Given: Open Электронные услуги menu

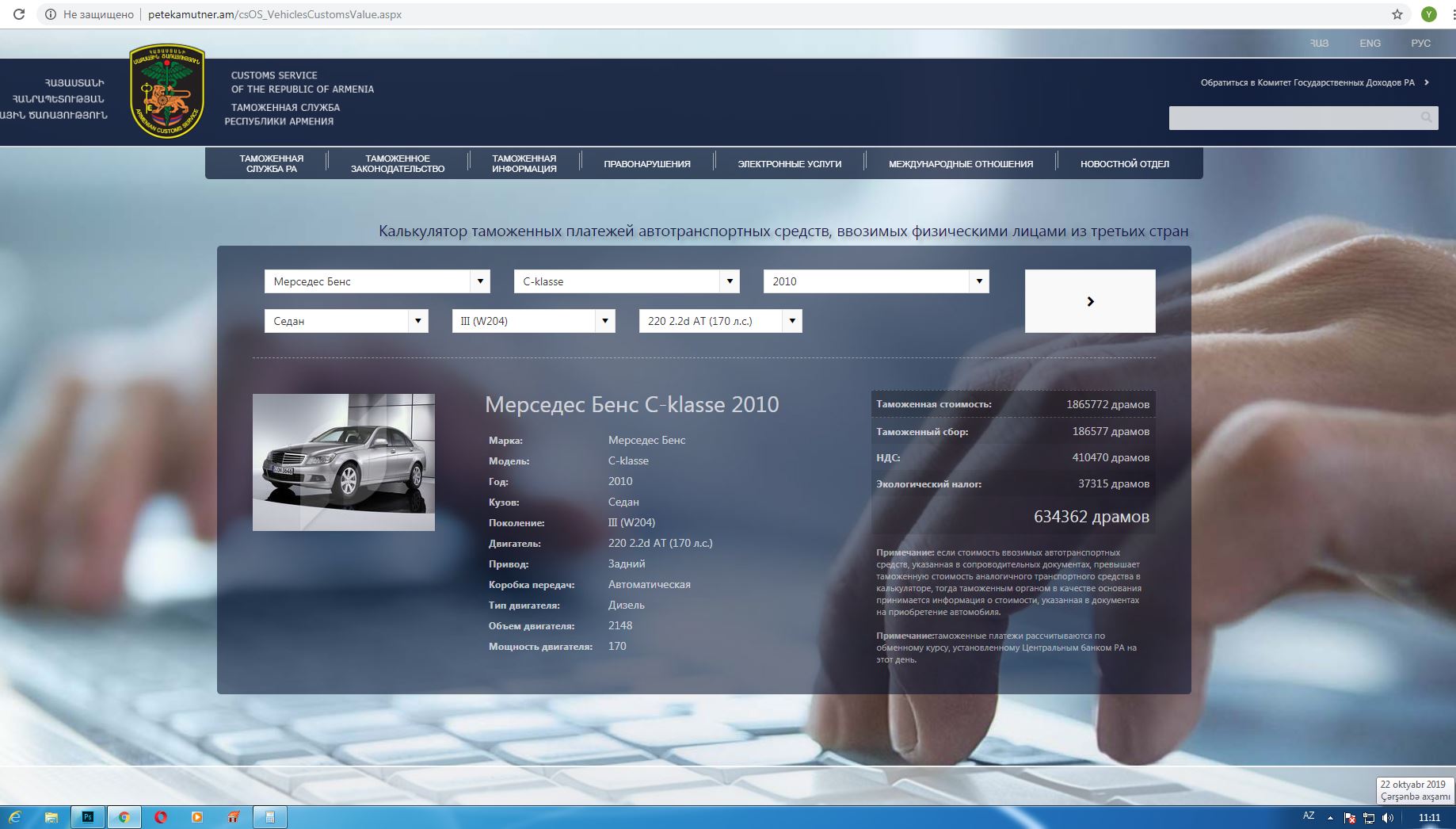Looking at the screenshot, I should click(790, 164).
